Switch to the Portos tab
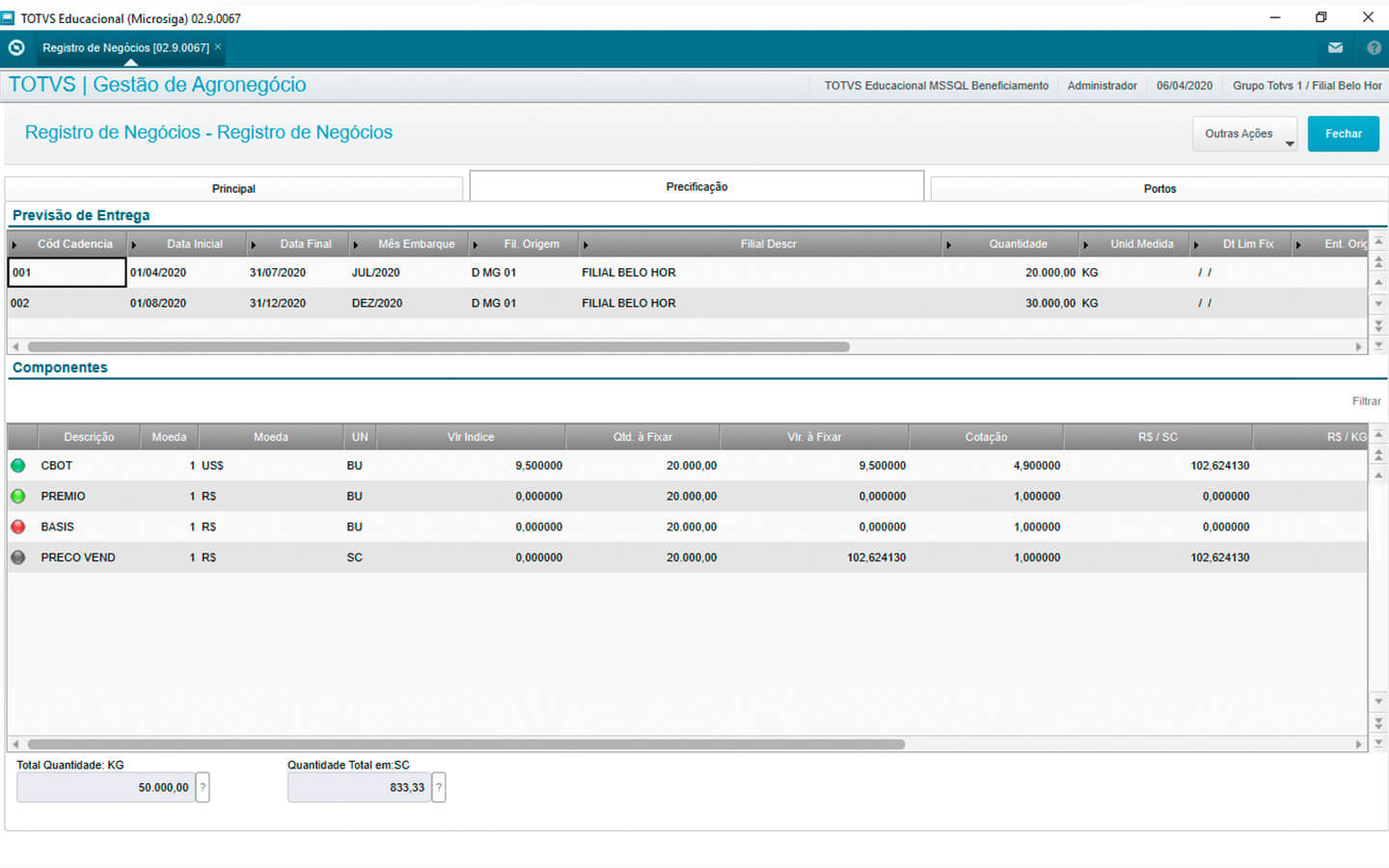 click(x=1159, y=189)
